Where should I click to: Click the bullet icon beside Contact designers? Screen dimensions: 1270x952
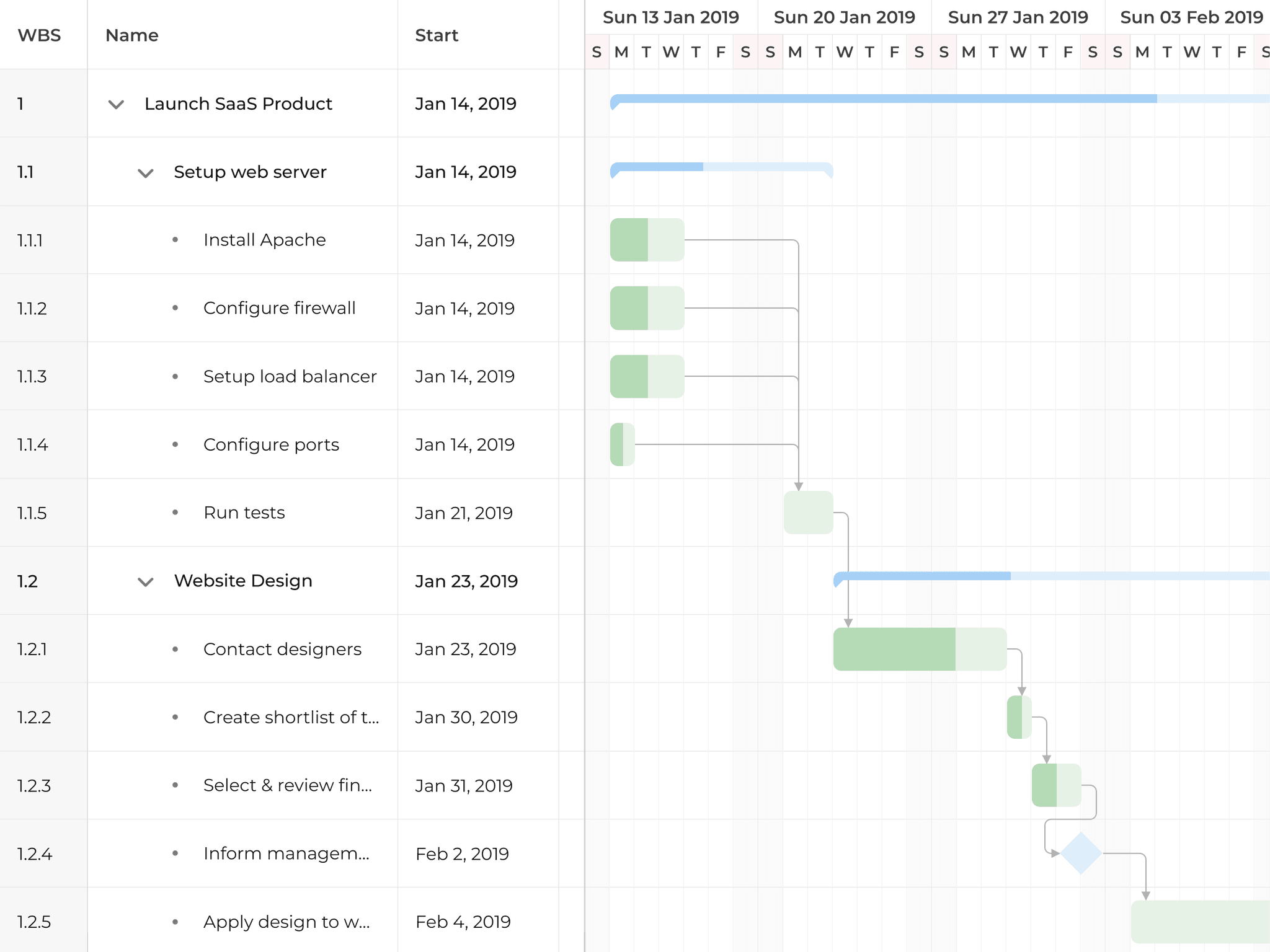[175, 649]
